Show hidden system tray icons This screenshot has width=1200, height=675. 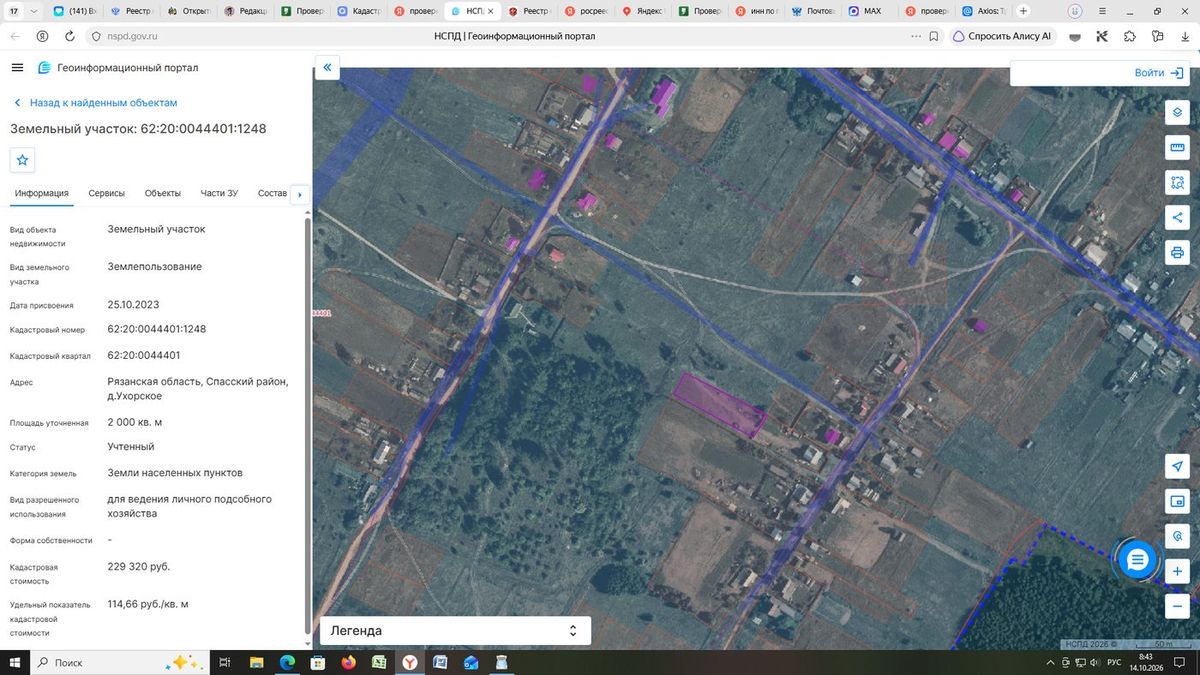tap(1050, 662)
